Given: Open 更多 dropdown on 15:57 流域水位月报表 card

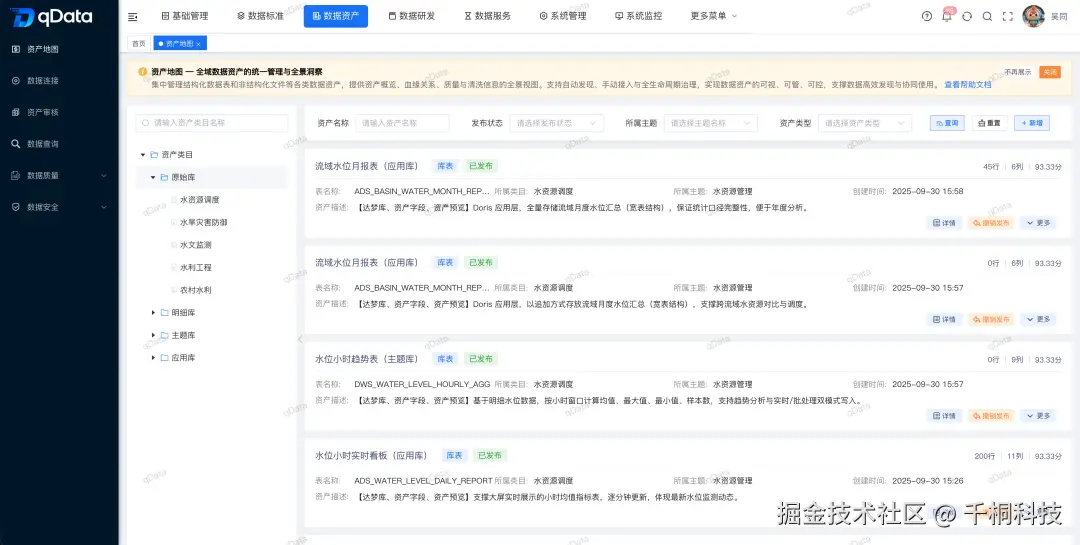Looking at the screenshot, I should (1038, 320).
